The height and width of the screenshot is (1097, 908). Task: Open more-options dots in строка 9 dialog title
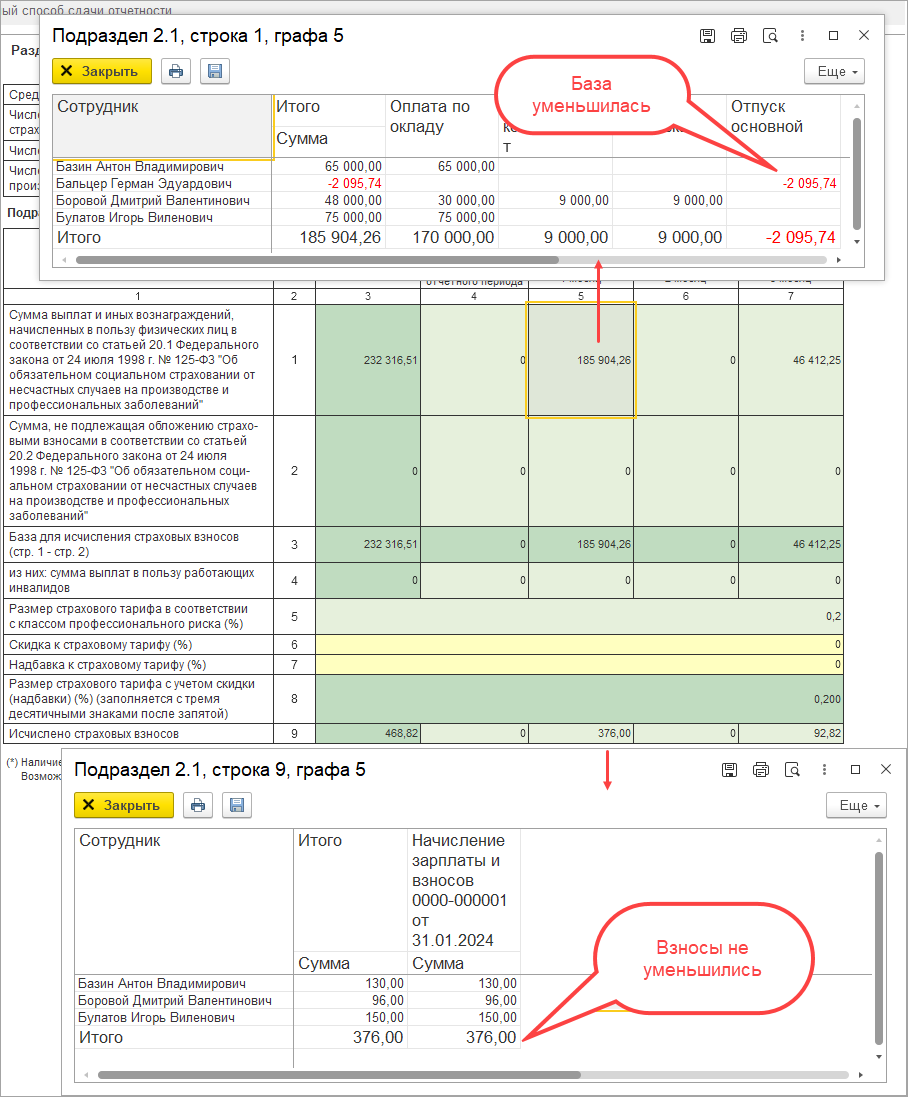[824, 770]
